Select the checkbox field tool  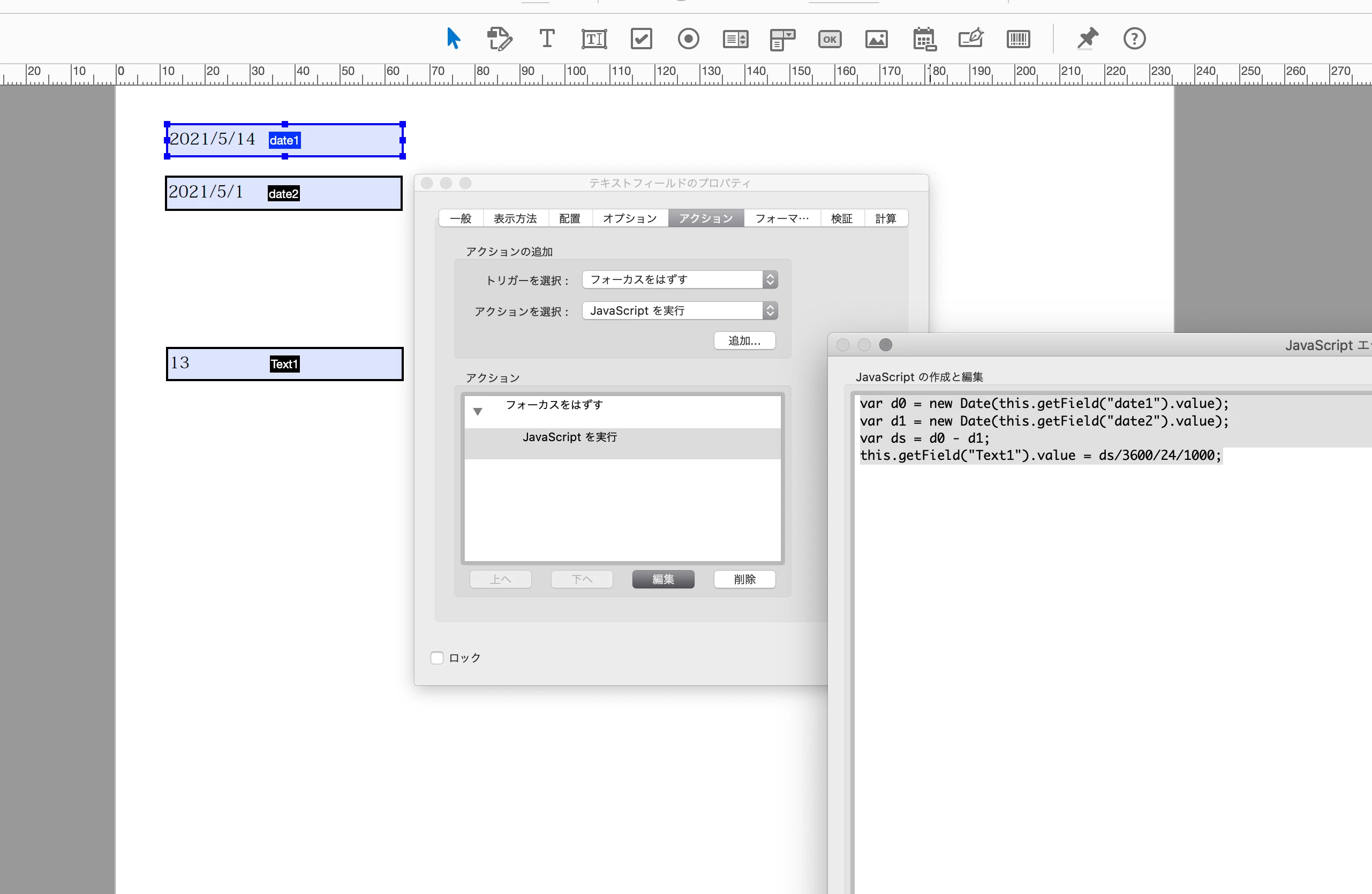click(641, 39)
